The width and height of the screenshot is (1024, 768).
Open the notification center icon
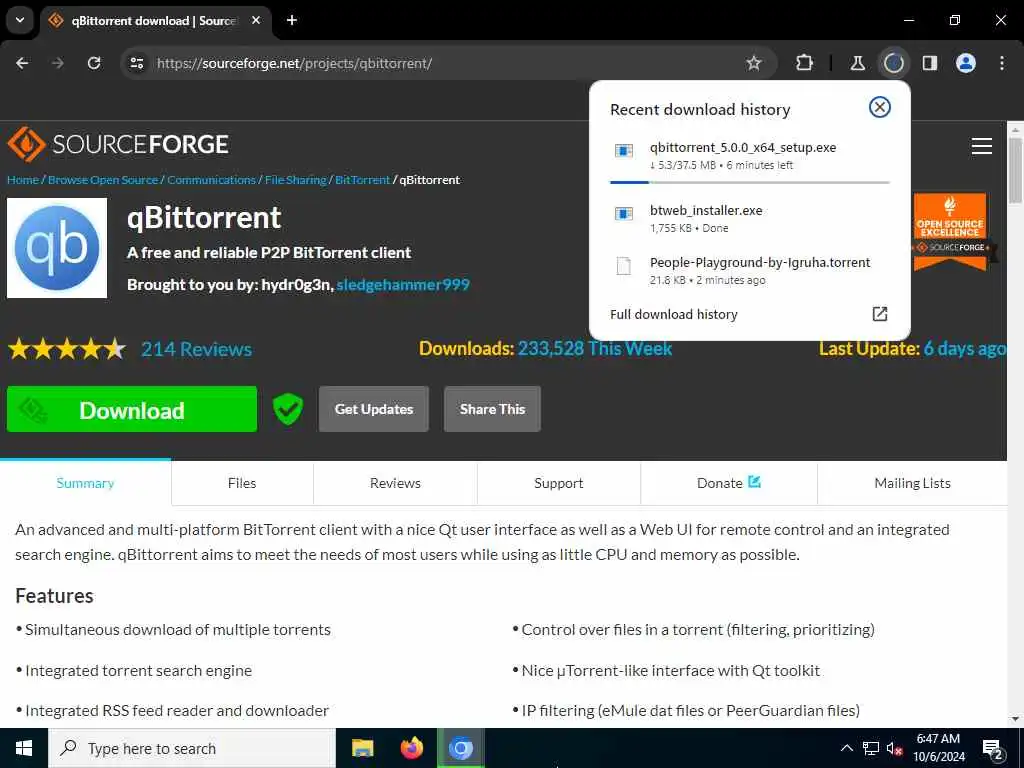click(x=993, y=749)
